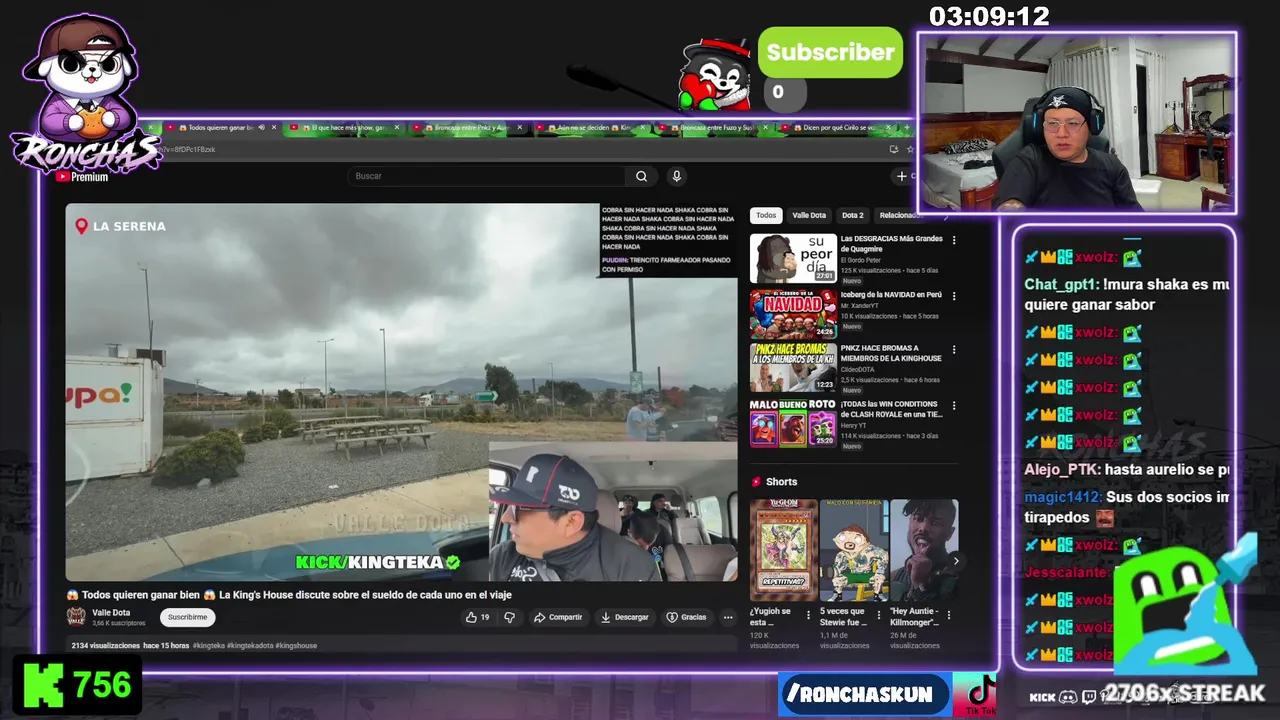The image size is (1280, 720).
Task: Click the YouTube search magnifier icon
Action: pos(641,176)
